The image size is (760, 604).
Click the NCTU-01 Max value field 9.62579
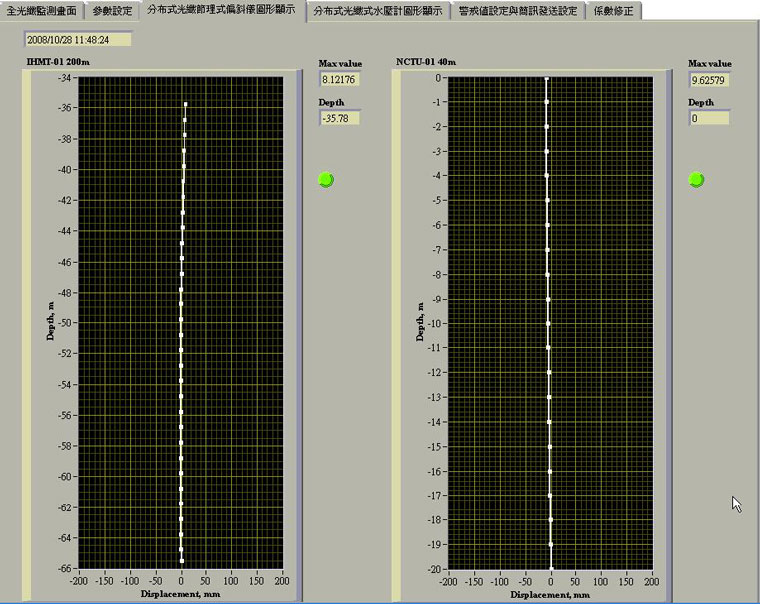tap(709, 79)
